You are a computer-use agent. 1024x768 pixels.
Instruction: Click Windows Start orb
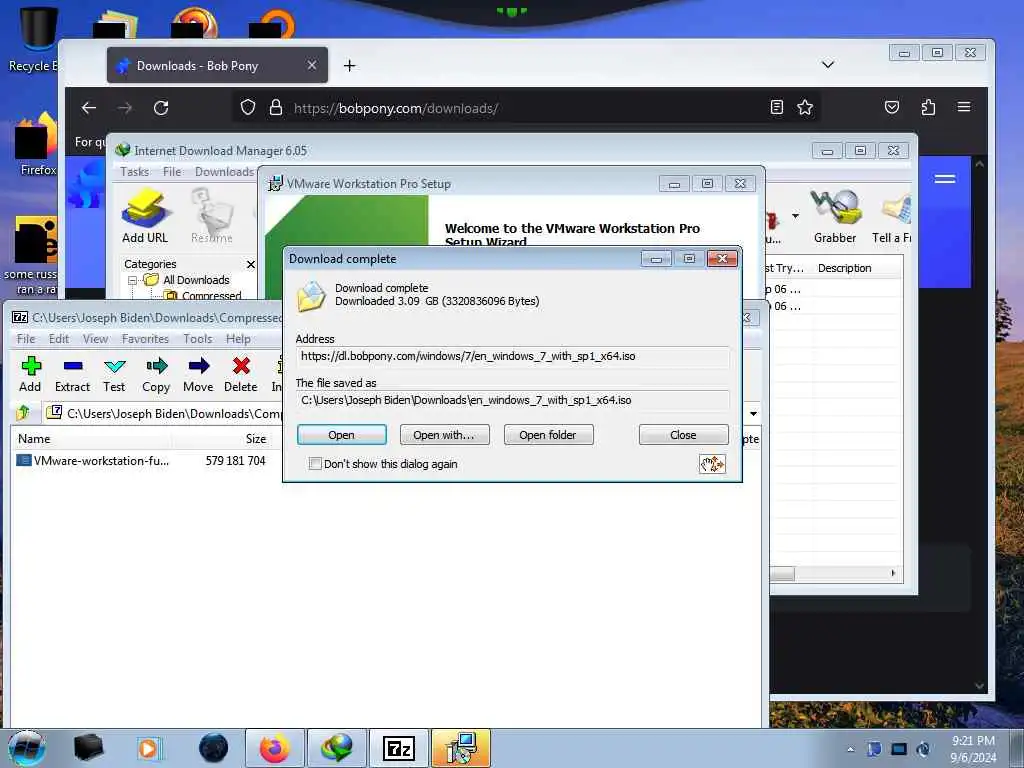coord(27,748)
